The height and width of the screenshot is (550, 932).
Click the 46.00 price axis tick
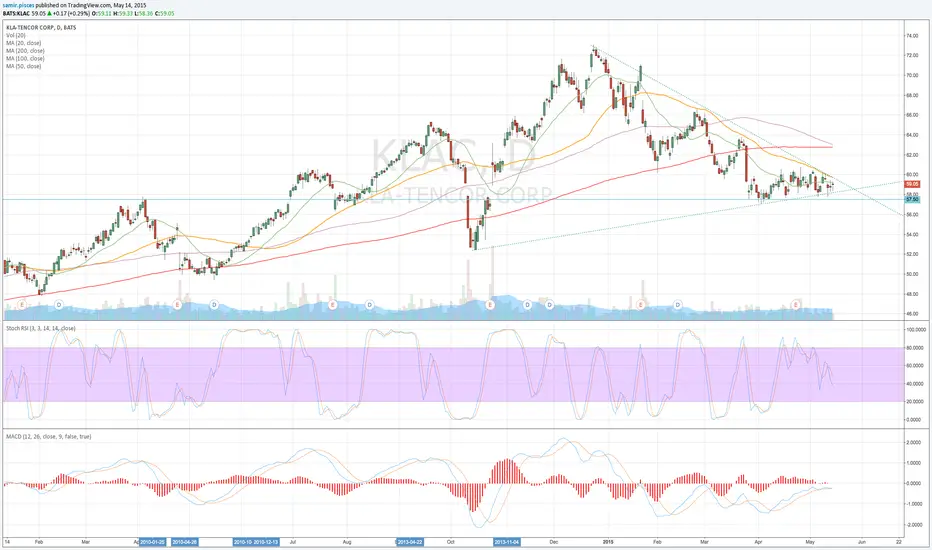click(x=912, y=313)
